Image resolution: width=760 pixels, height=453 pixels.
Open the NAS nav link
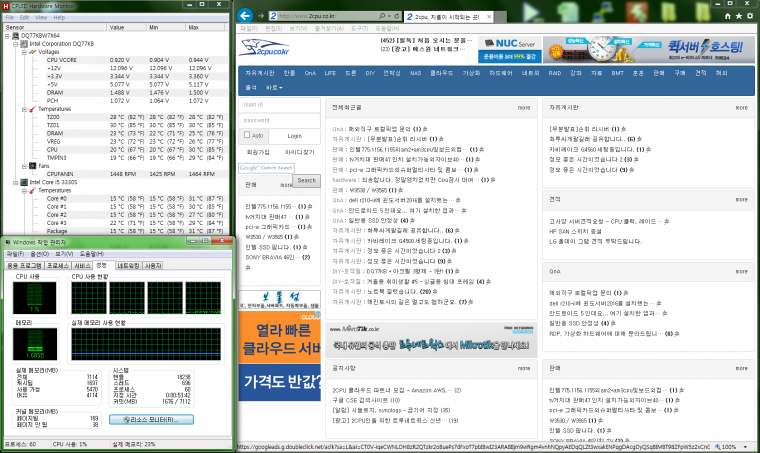pyautogui.click(x=415, y=73)
